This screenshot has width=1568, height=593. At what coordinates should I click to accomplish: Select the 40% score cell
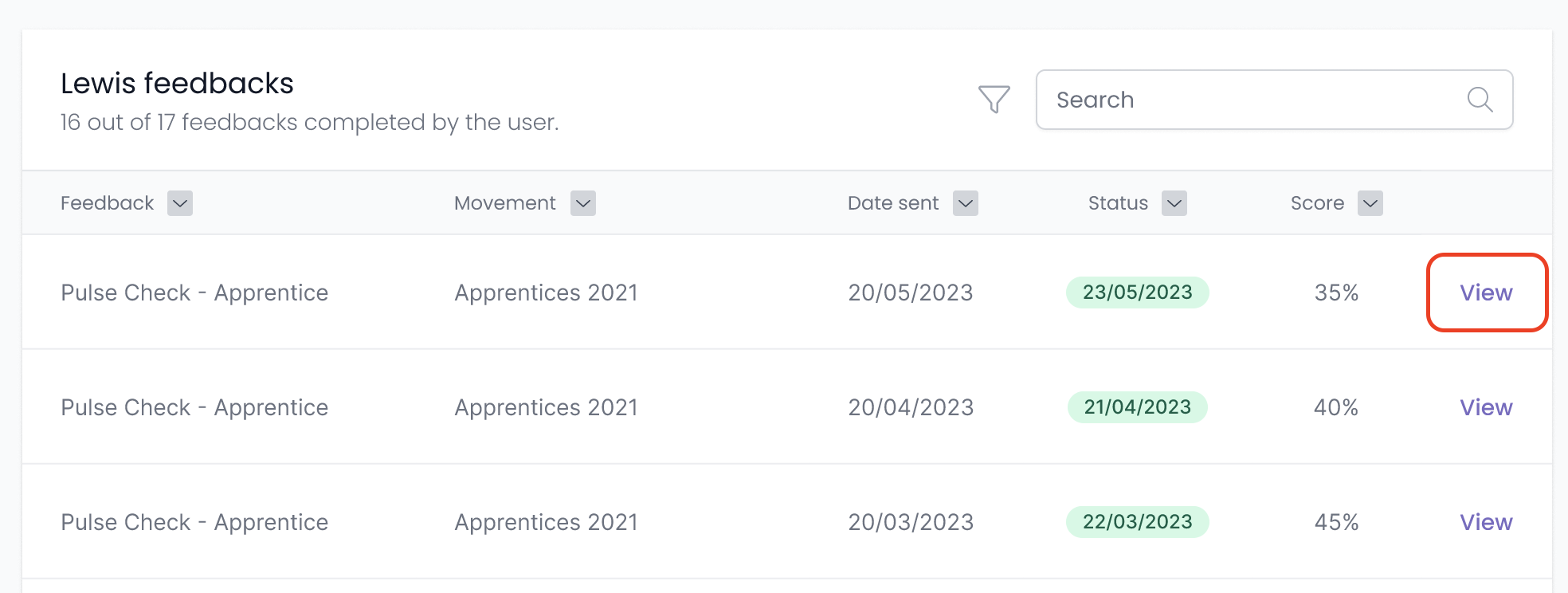[1336, 407]
